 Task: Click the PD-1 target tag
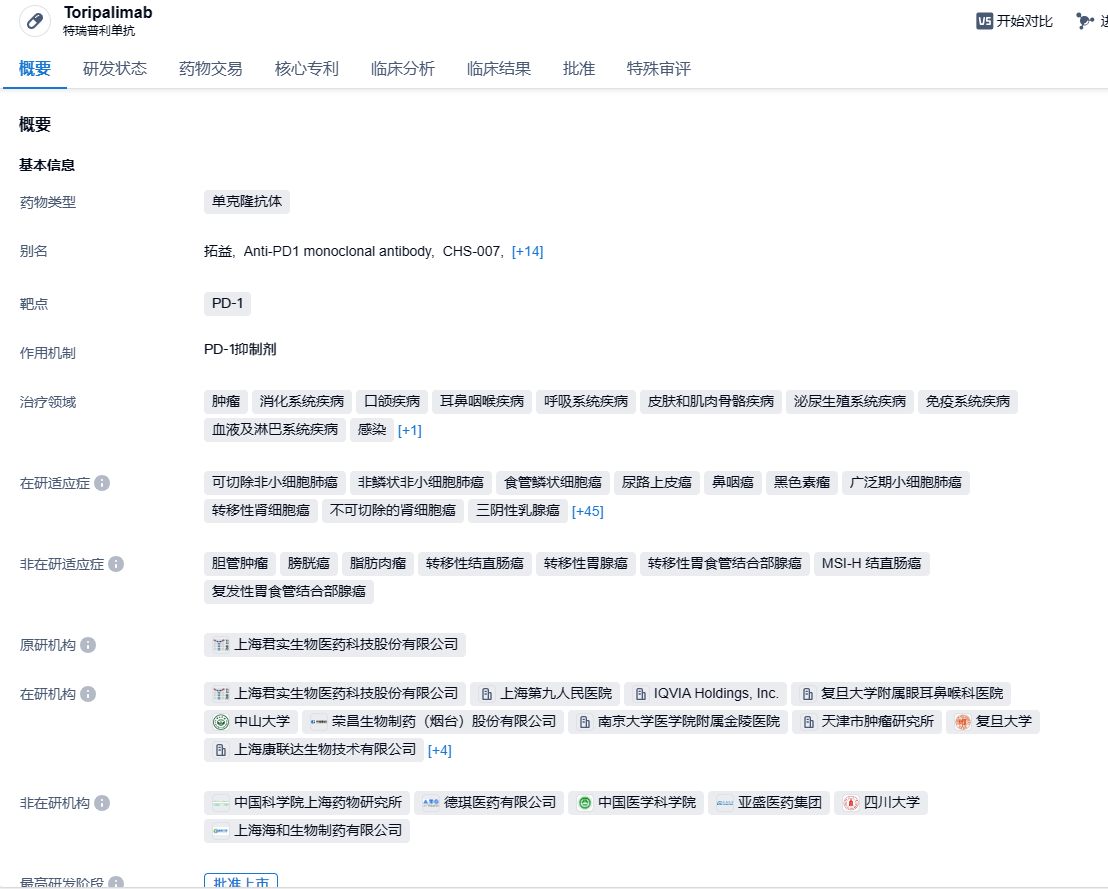(228, 304)
